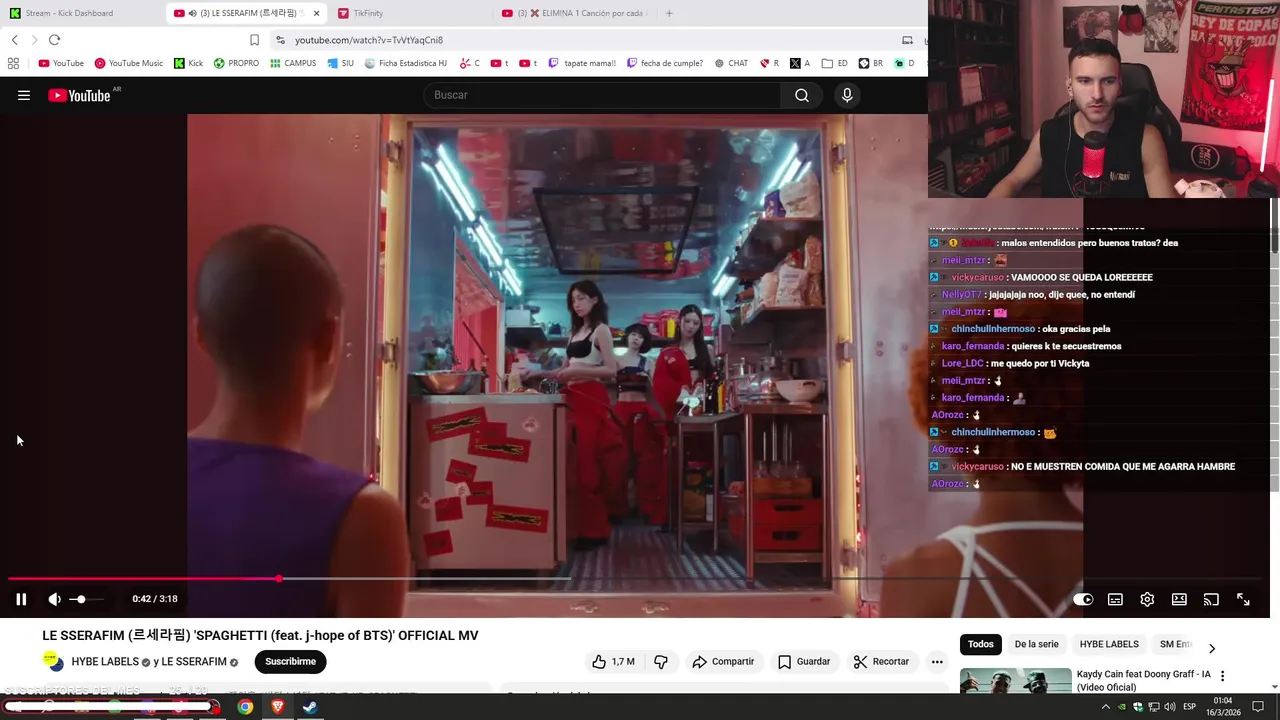Screen dimensions: 1280x720
Task: Open the Recortar clip tool
Action: [881, 661]
